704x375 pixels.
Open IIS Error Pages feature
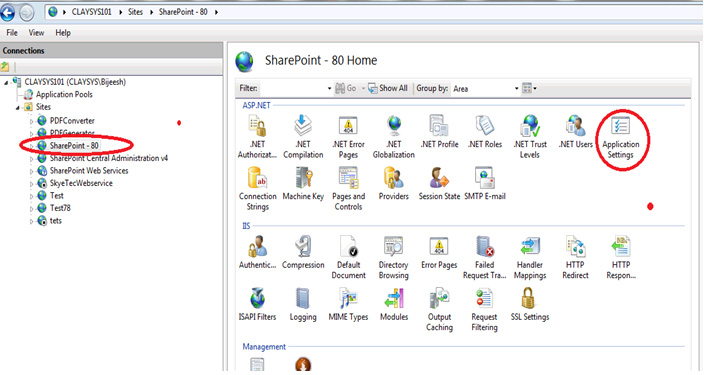439,253
